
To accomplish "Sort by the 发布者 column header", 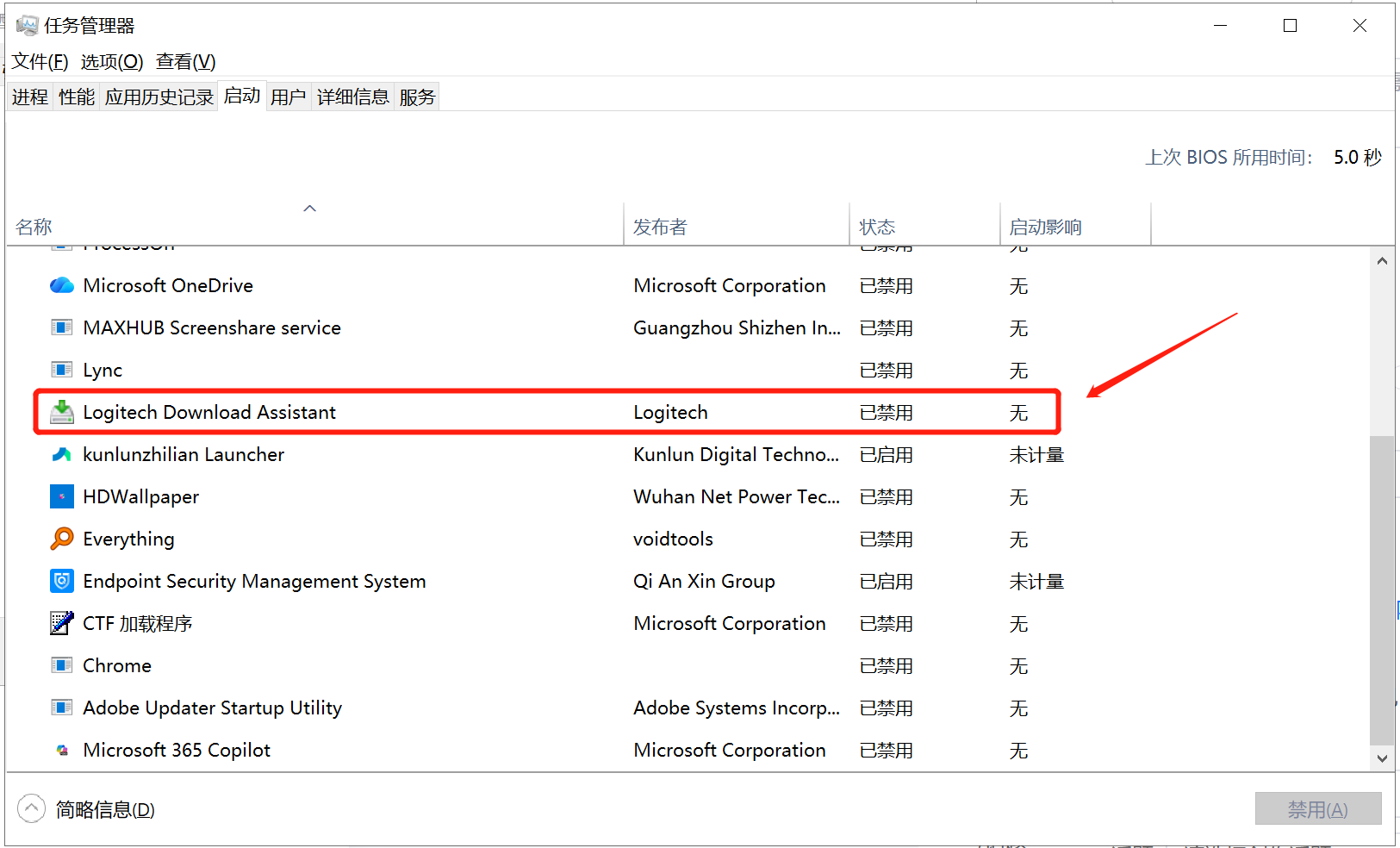I will tap(737, 224).
